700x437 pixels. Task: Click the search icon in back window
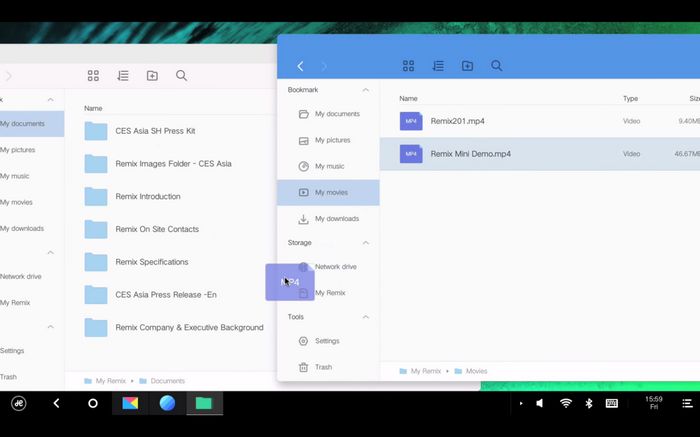coord(181,76)
